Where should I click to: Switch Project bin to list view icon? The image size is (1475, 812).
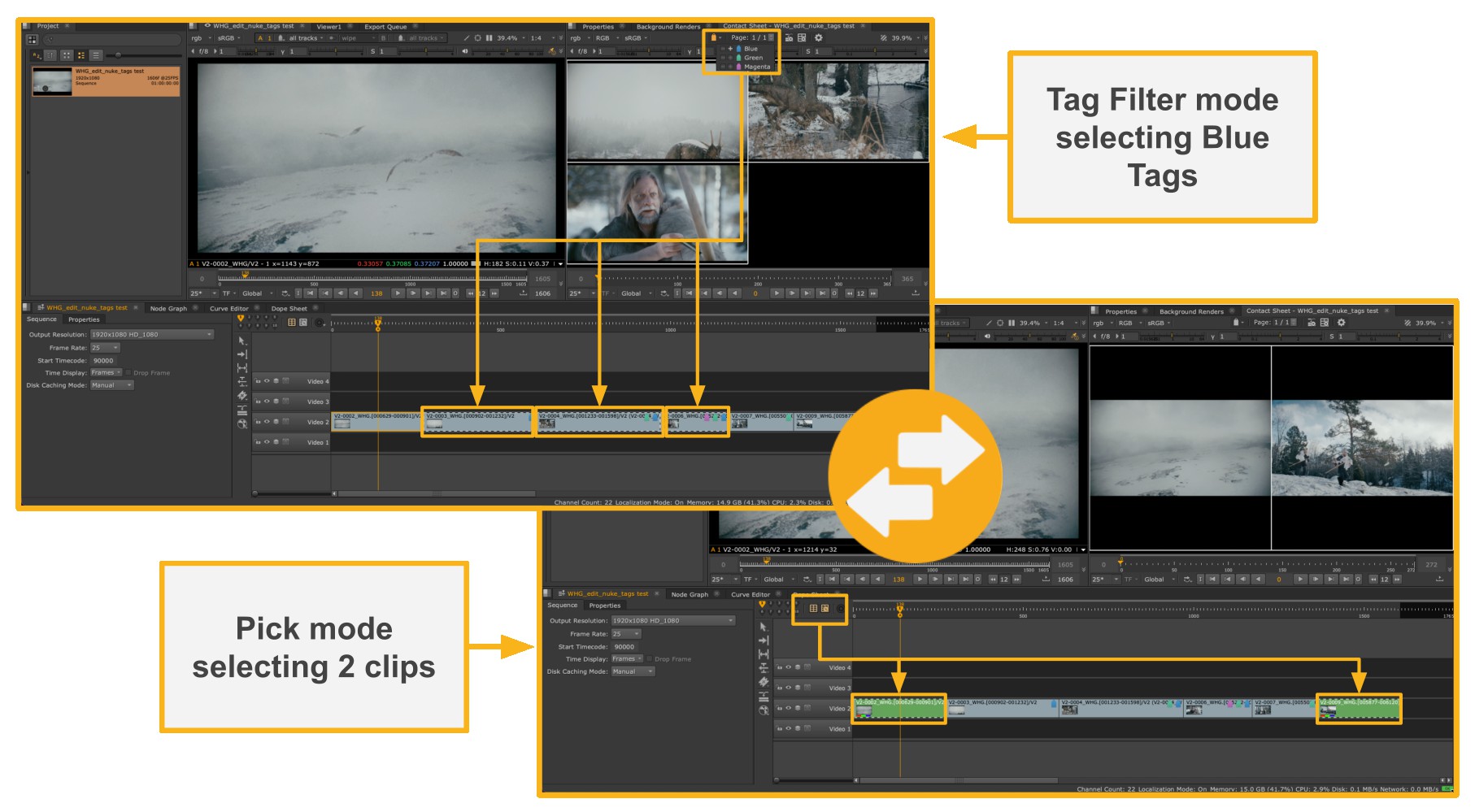point(96,55)
